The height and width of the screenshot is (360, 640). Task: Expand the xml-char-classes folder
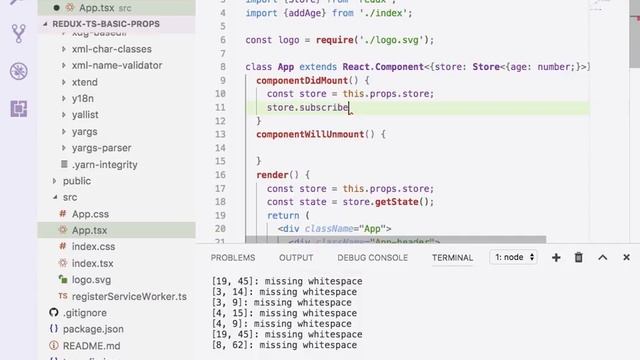coord(64,49)
